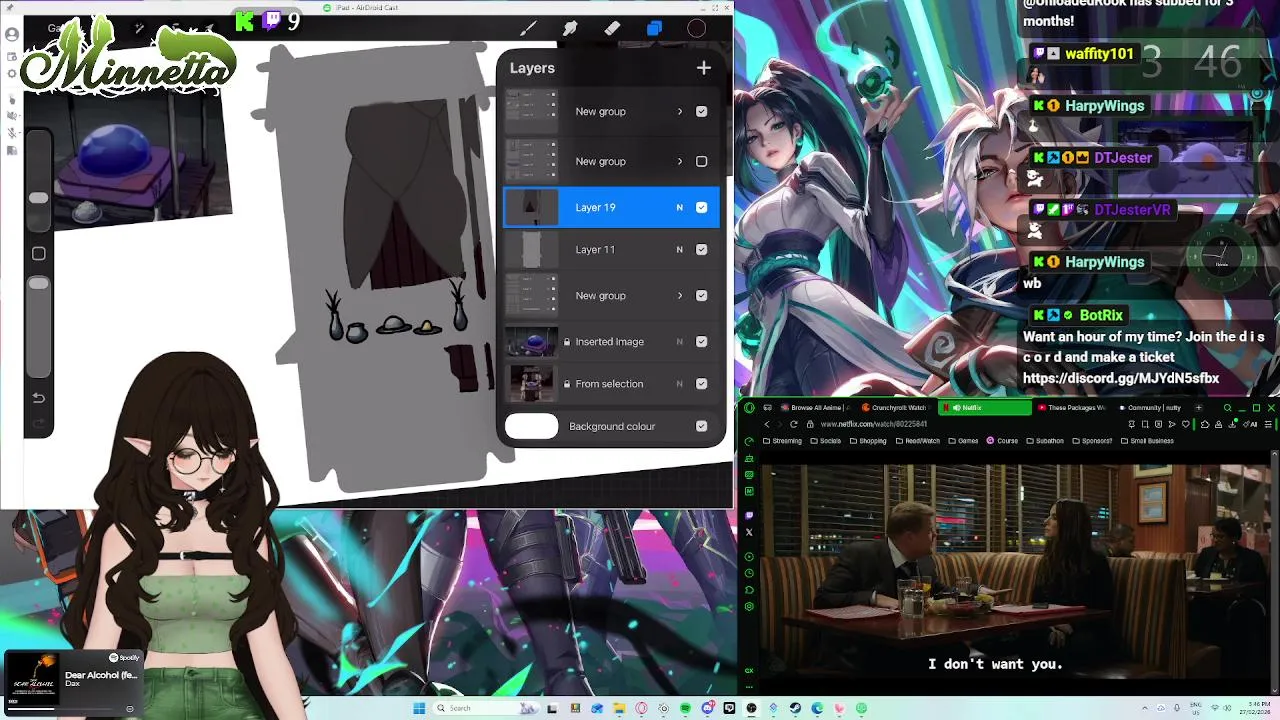Open the Shopping bookmarks folder
Image resolution: width=1280 pixels, height=720 pixels.
tap(868, 441)
